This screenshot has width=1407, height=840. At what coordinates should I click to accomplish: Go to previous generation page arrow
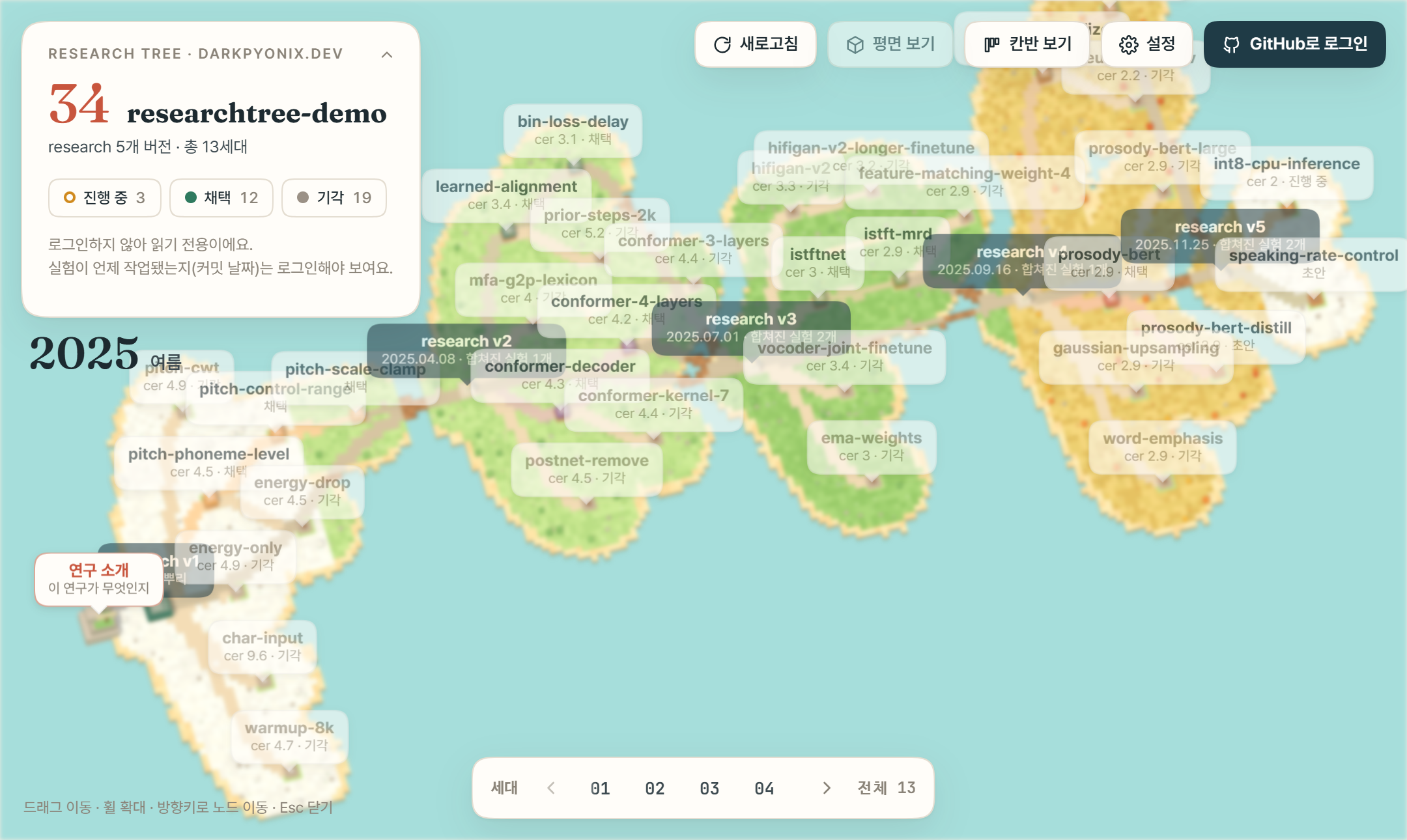coord(551,788)
